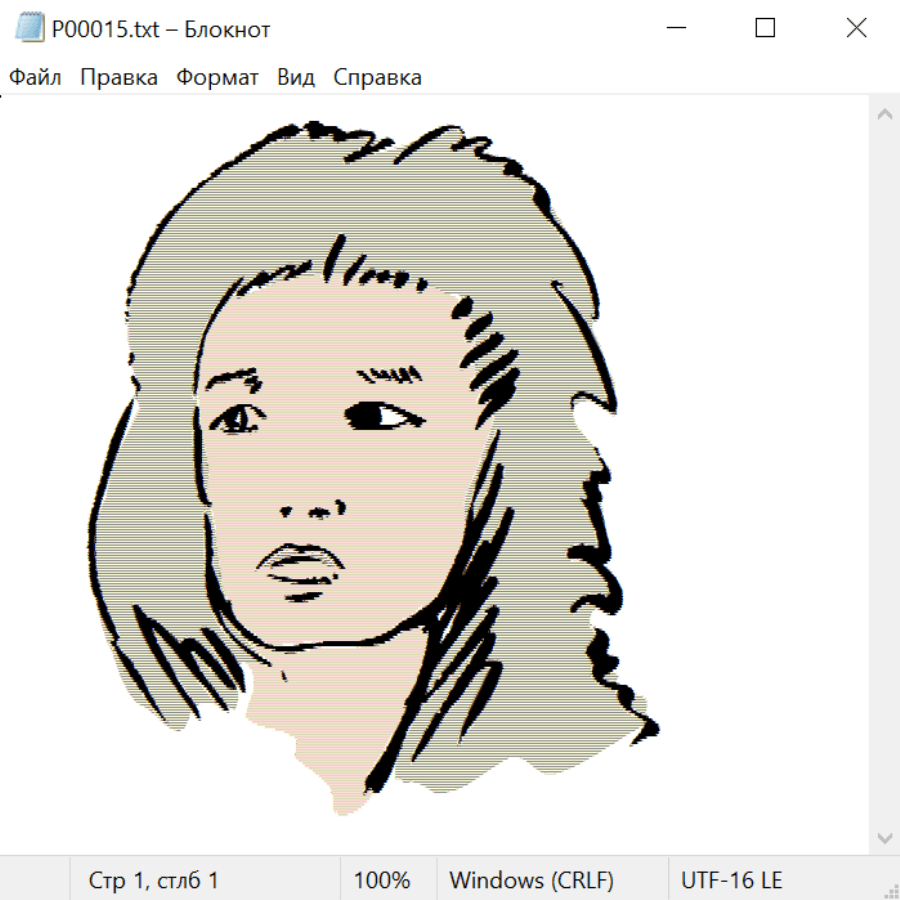Click the 100% zoom level in status bar
The image size is (900, 900).
click(x=382, y=881)
